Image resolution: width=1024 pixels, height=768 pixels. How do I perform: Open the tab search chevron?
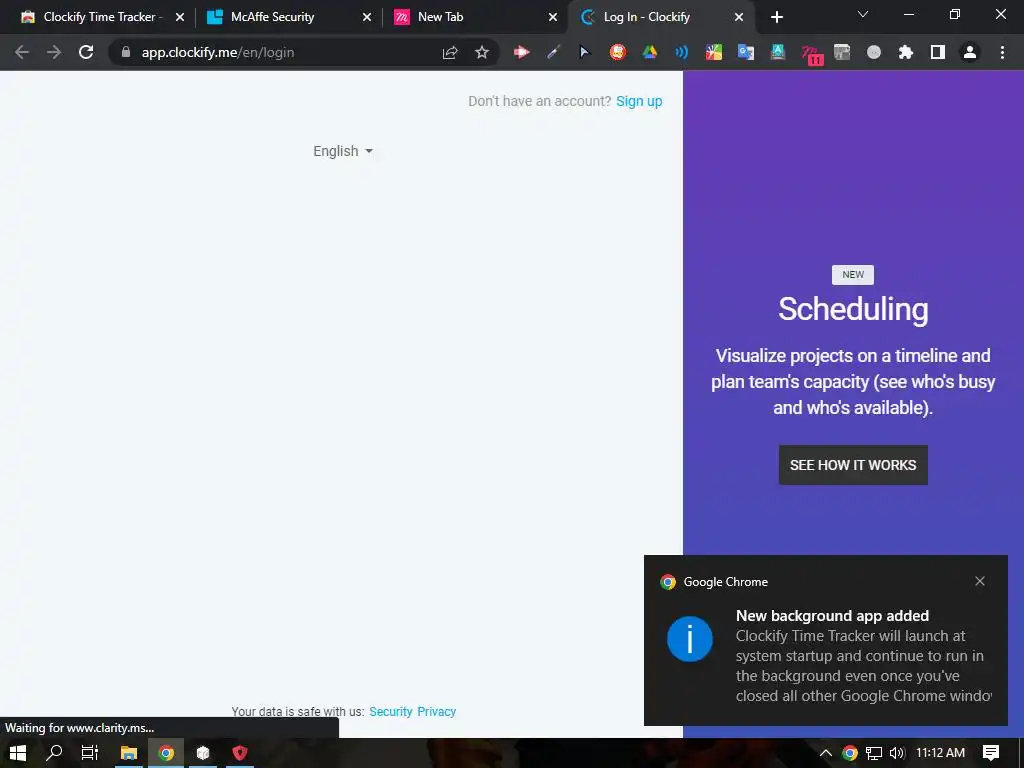(x=863, y=14)
